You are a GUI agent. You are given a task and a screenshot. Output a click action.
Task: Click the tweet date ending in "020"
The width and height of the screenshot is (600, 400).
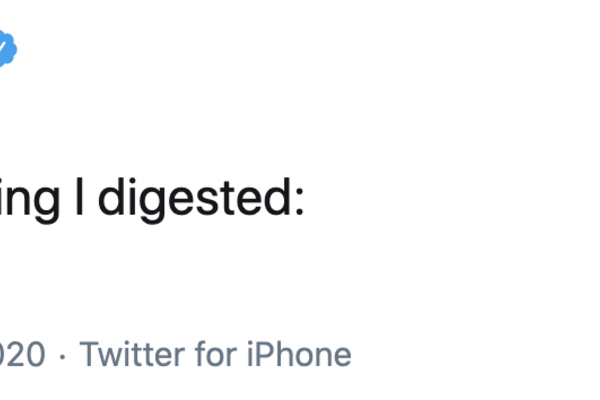click(22, 354)
